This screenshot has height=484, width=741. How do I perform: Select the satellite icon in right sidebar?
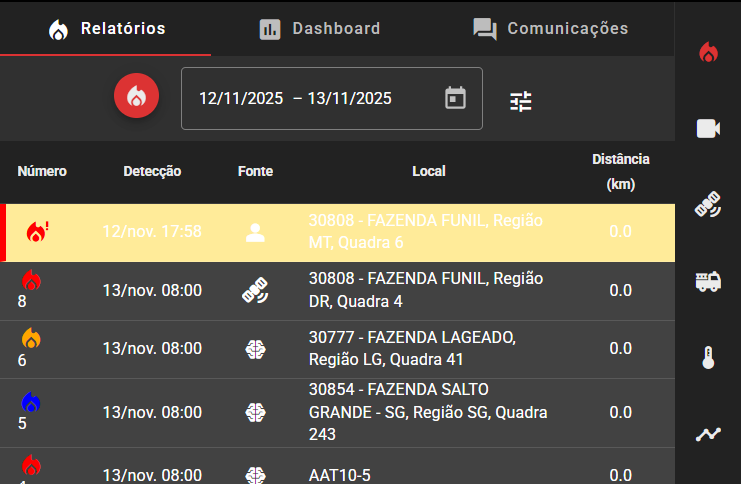click(x=708, y=205)
